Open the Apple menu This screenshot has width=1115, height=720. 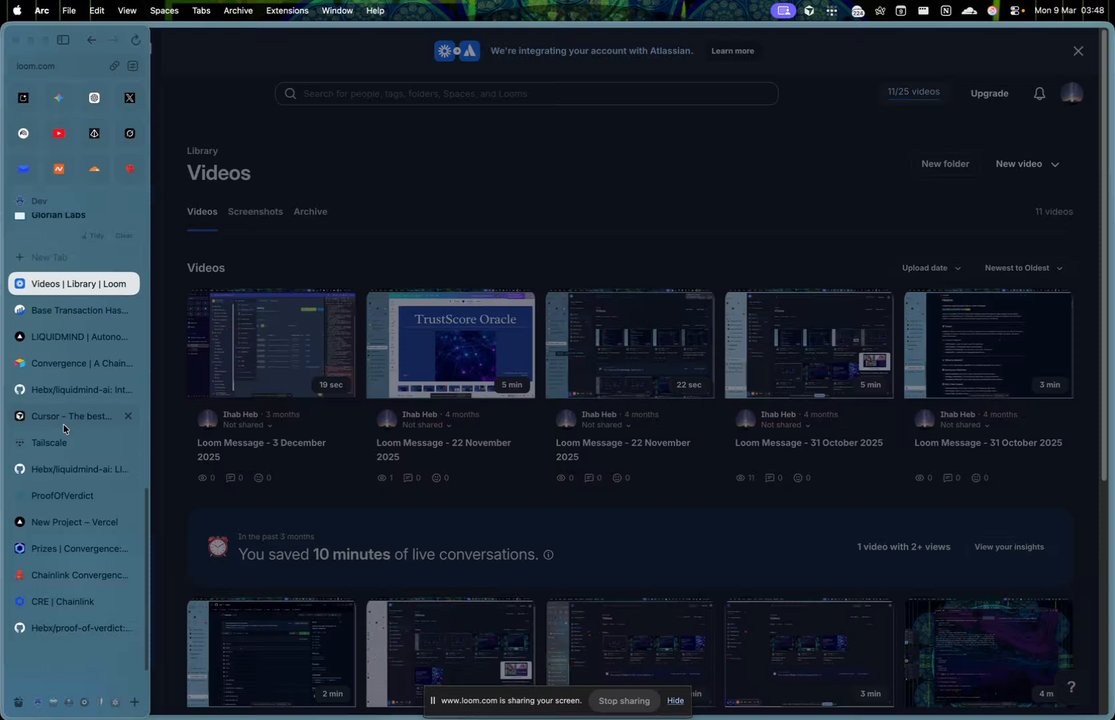[17, 11]
